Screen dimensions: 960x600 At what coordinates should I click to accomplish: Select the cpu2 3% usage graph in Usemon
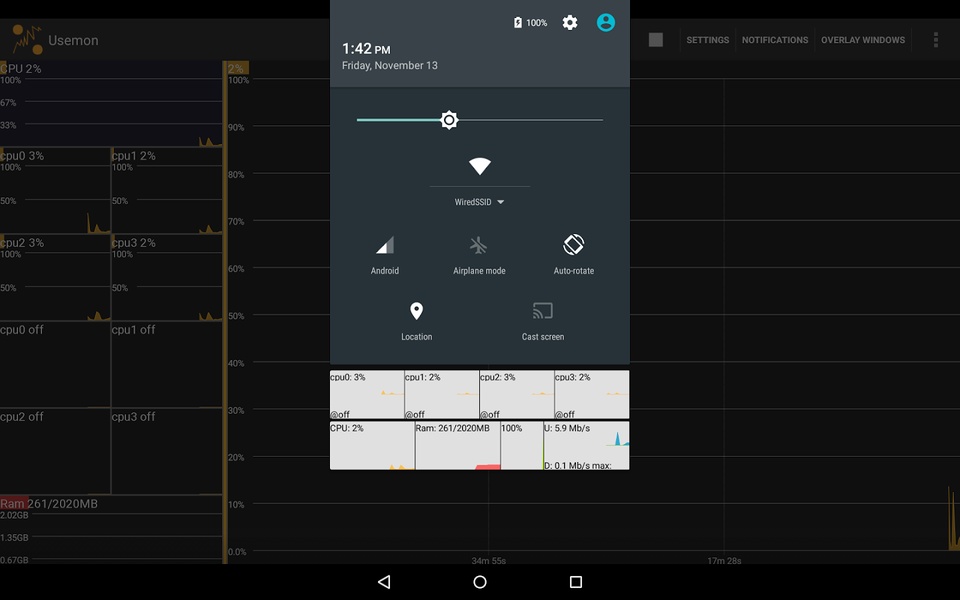tap(55, 278)
